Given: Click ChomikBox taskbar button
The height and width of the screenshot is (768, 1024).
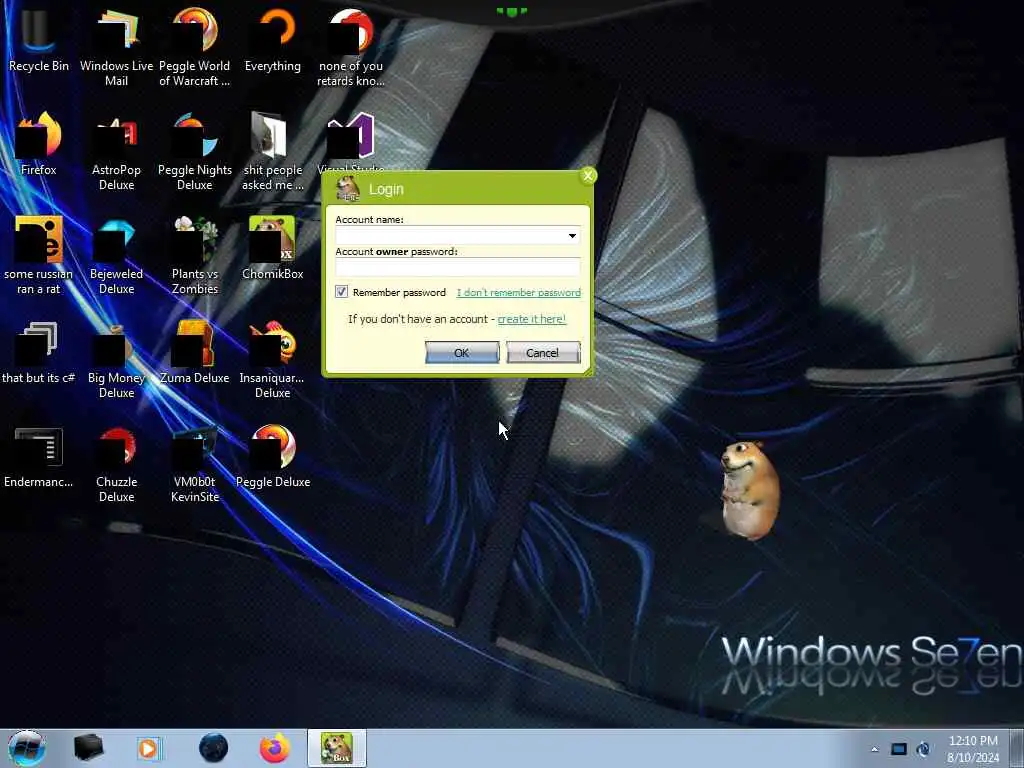Looking at the screenshot, I should coord(337,748).
